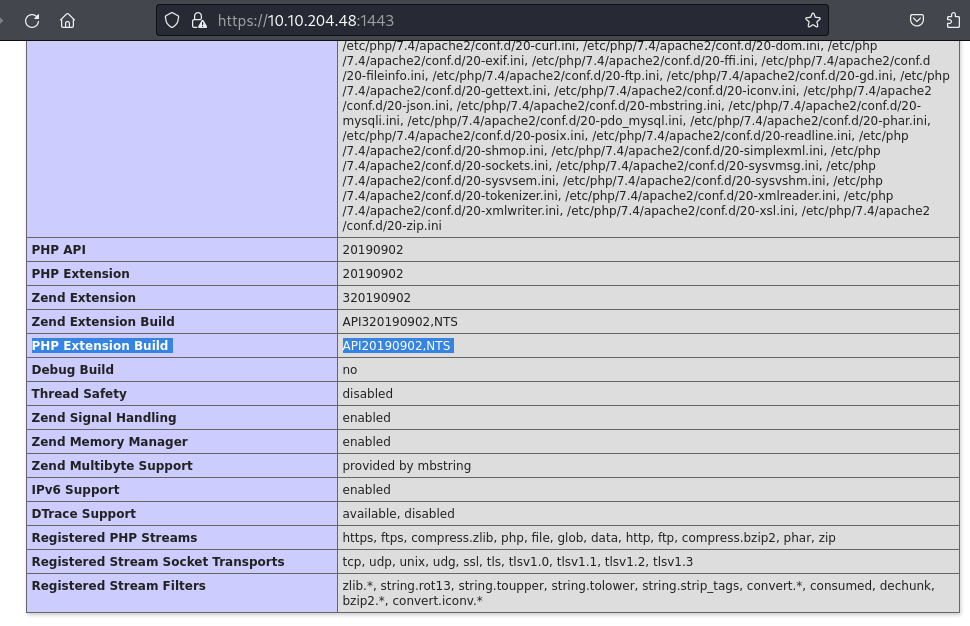Select Zend Memory Manager enabled value
This screenshot has height=626, width=970.
coord(366,442)
